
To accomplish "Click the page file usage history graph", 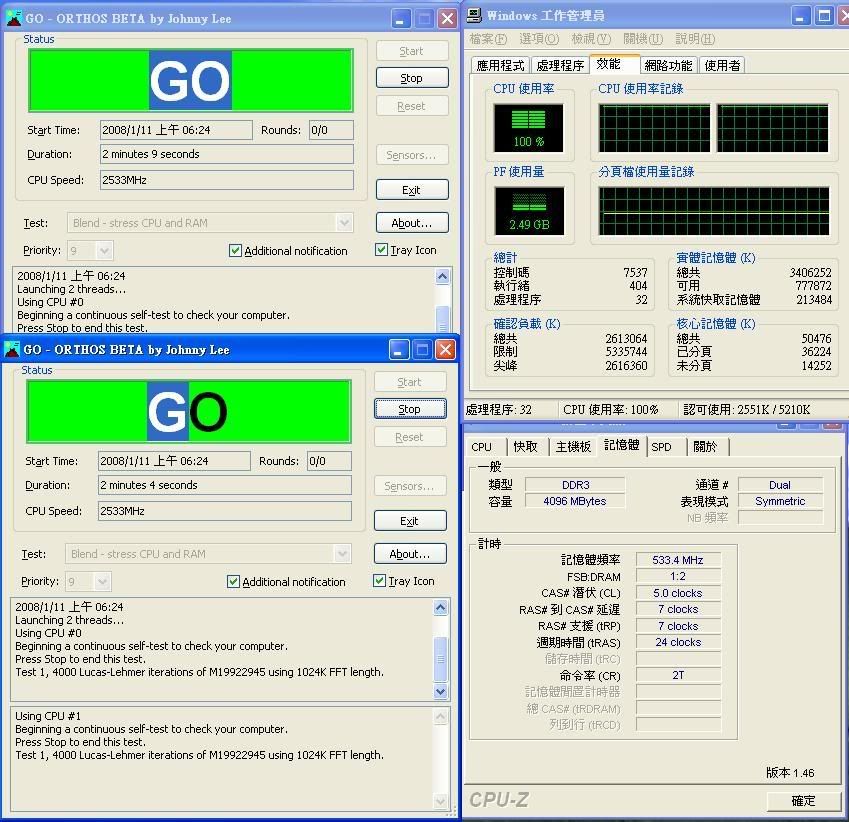I will click(x=714, y=211).
